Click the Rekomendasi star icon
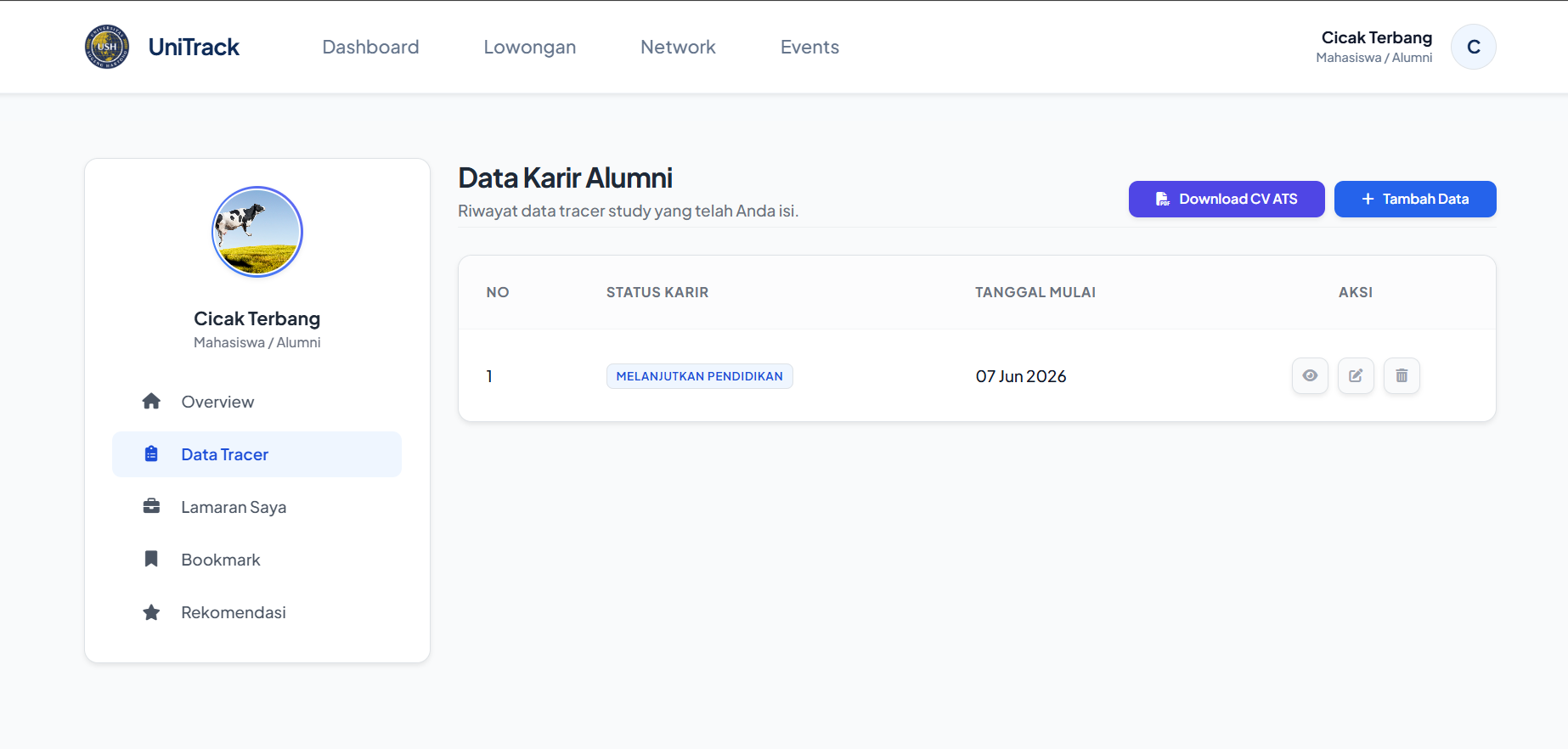The image size is (1568, 749). [151, 611]
